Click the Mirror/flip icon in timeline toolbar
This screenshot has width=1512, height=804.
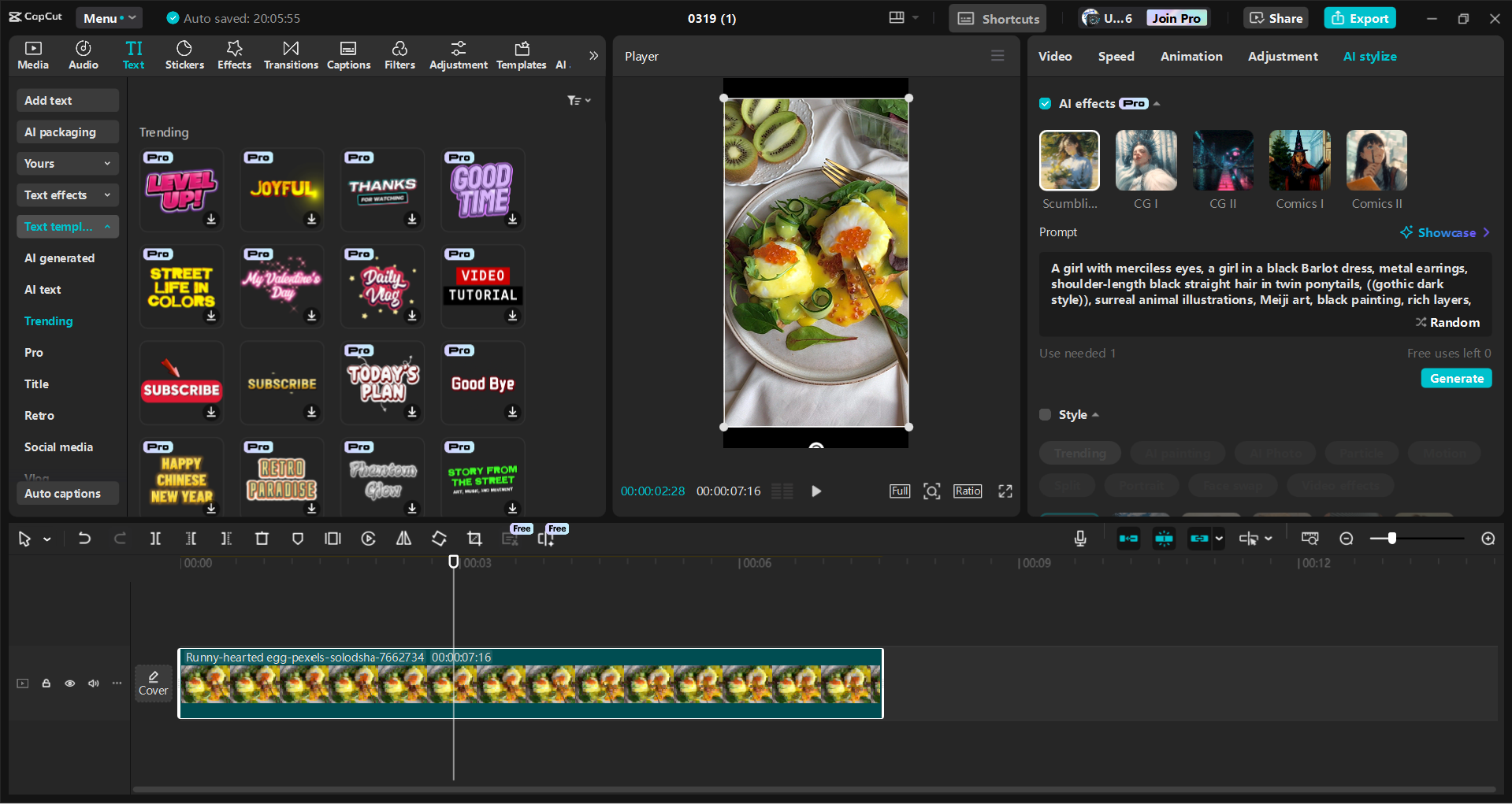click(x=403, y=539)
